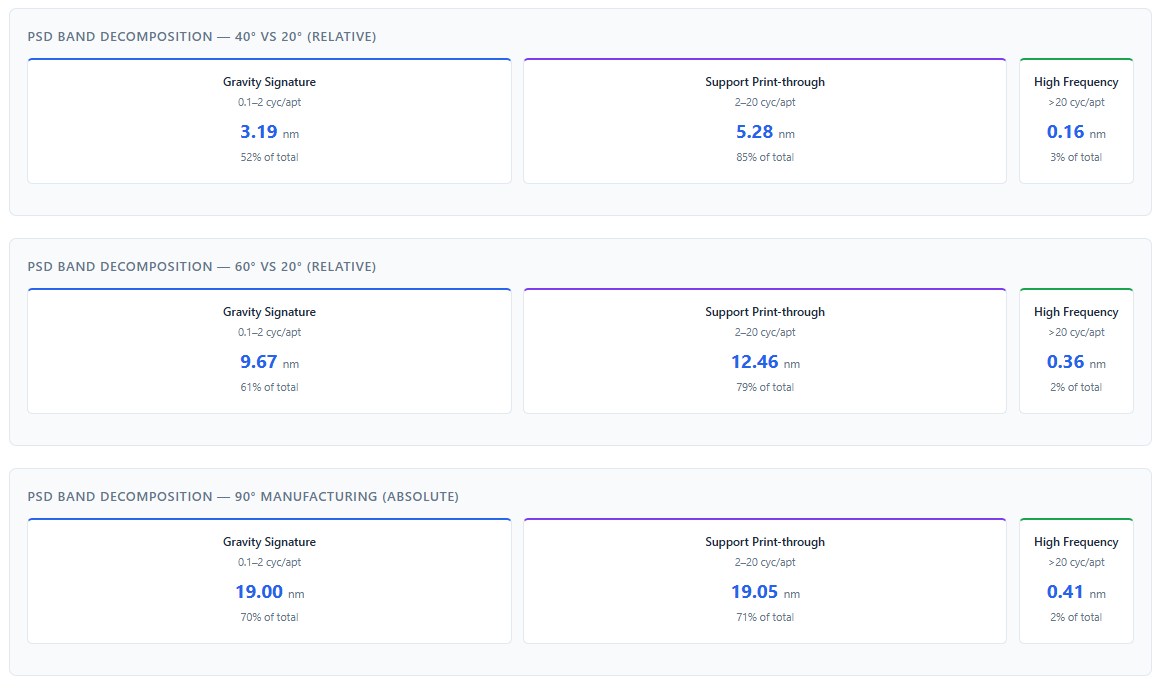Click the 3% of total label
The width and height of the screenshot is (1169, 693).
(1076, 157)
